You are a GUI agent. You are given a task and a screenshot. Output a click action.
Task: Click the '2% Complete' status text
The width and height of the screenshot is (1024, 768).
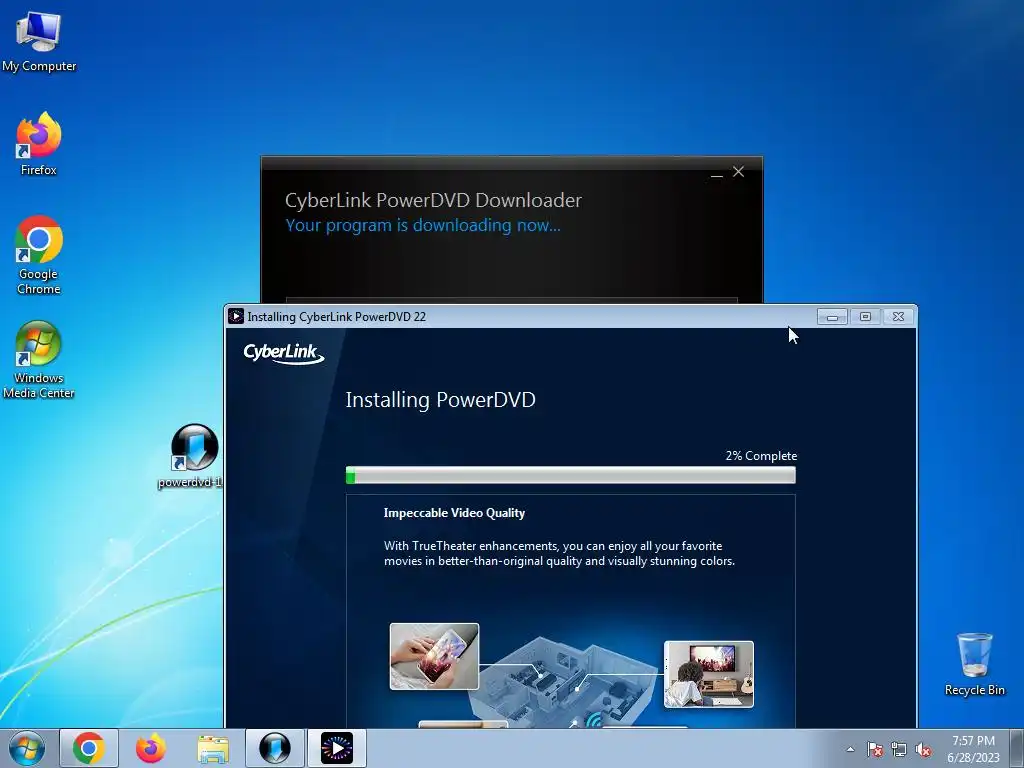[x=761, y=456]
